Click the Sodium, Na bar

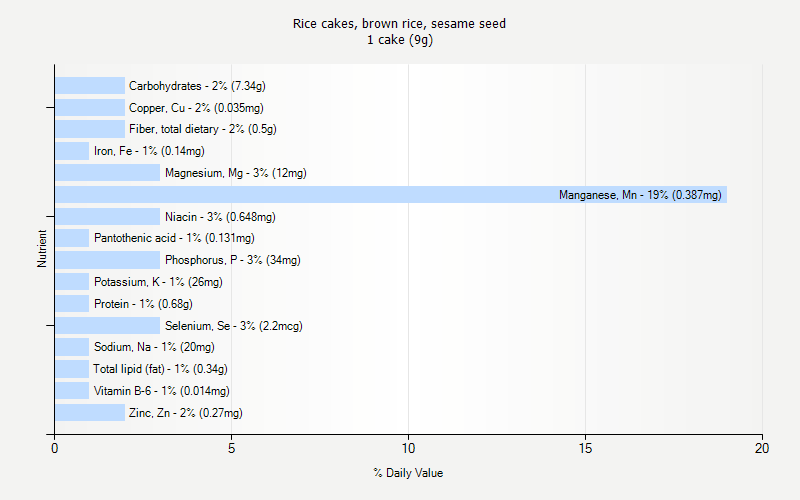pyautogui.click(x=72, y=347)
